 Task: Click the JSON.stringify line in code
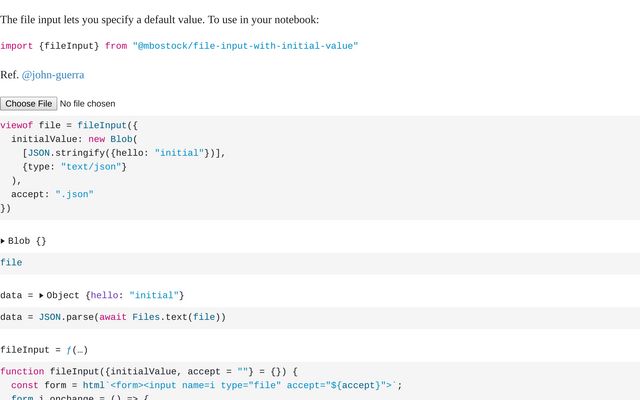[x=124, y=153]
